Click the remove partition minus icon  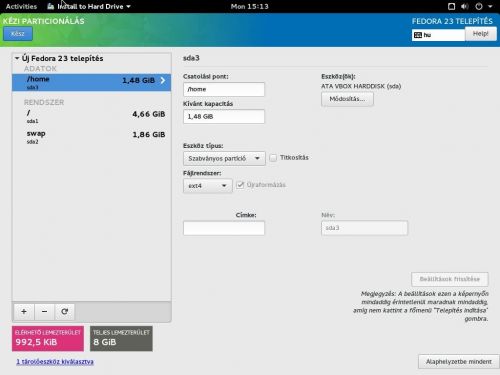tap(44, 311)
